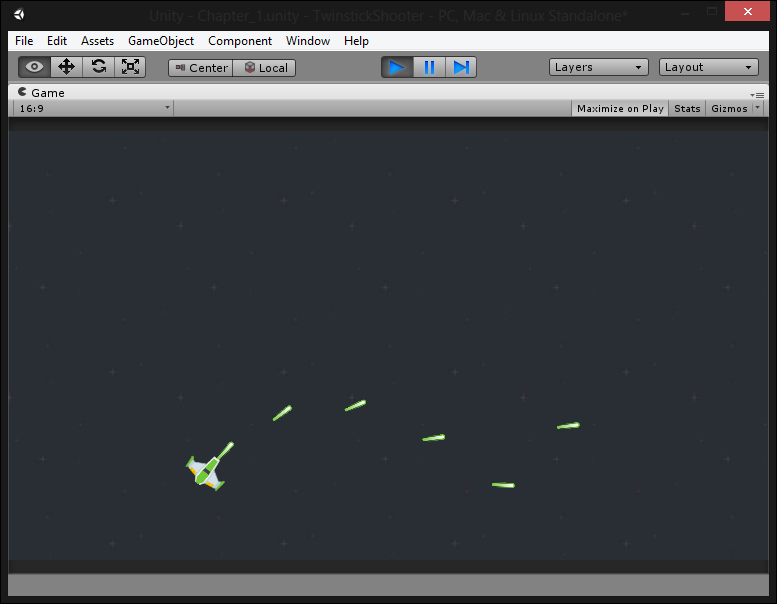Expand the Gizmos dropdown arrow

click(758, 108)
